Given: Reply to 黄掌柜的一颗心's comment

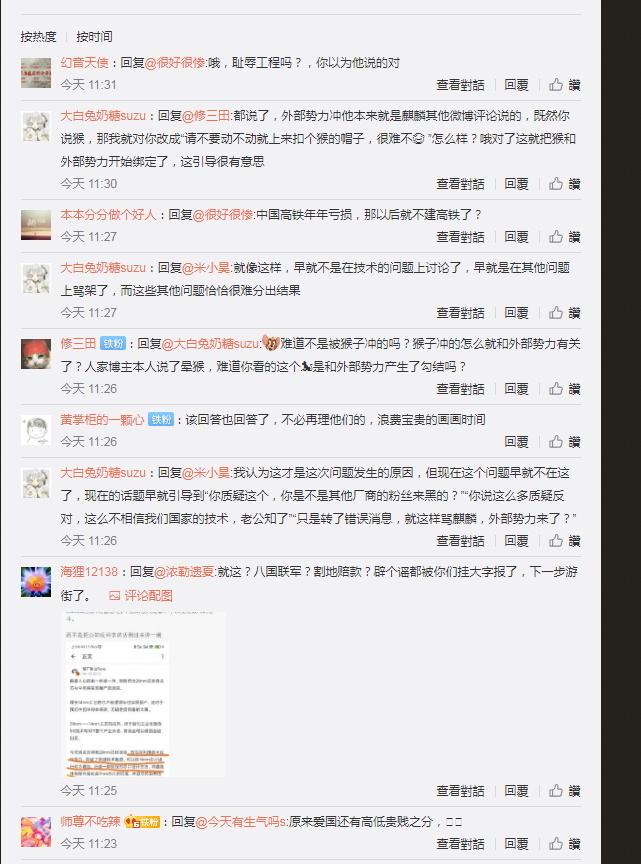Looking at the screenshot, I should [x=516, y=442].
